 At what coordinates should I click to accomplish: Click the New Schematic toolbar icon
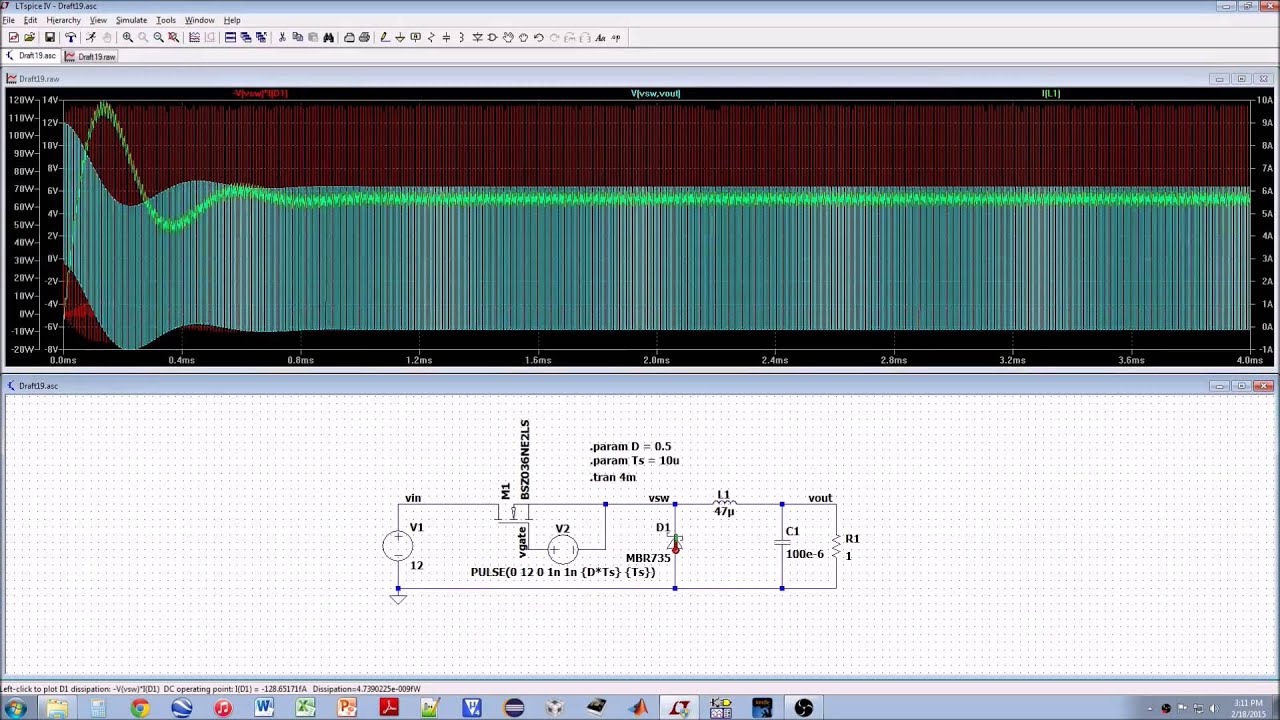pos(13,37)
